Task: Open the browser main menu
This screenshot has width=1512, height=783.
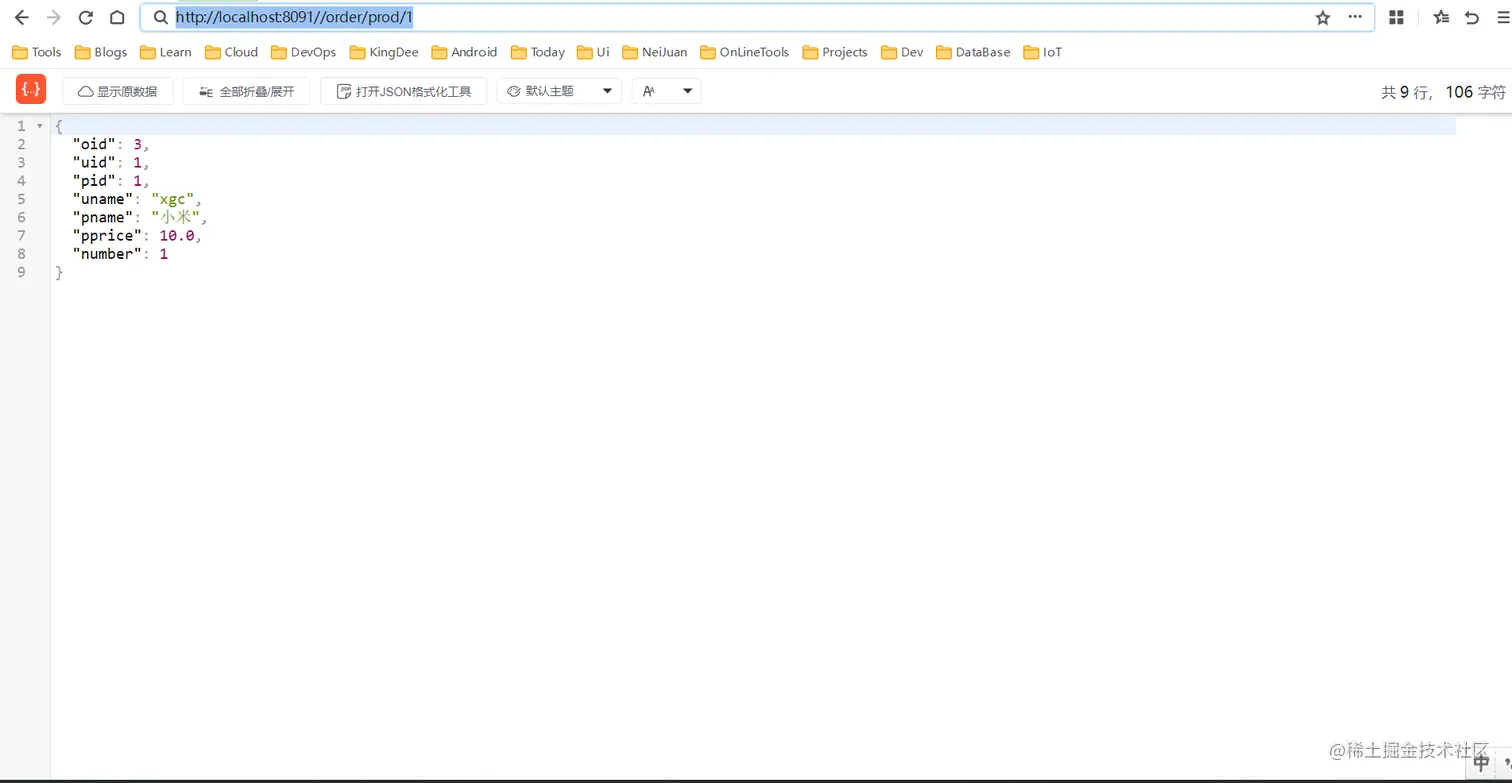Action: coord(1502,18)
